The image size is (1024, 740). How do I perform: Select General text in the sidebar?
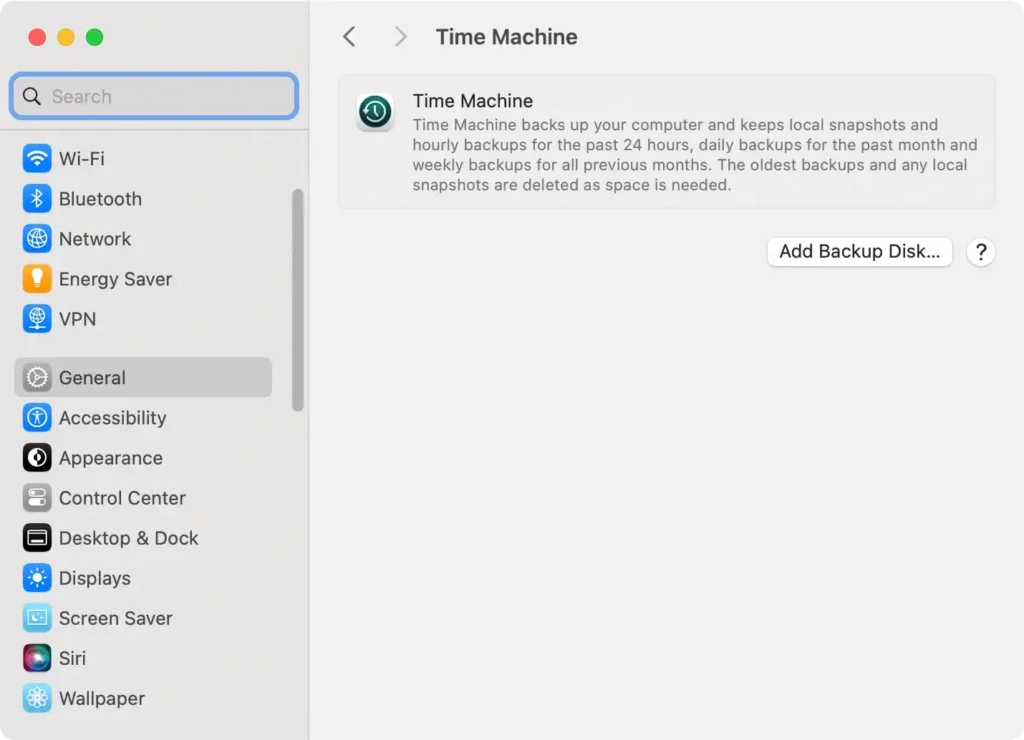pos(92,378)
